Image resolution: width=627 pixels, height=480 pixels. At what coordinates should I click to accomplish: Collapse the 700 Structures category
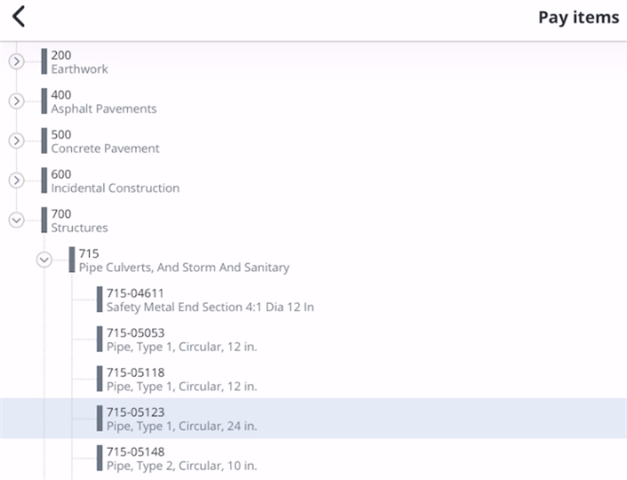pyautogui.click(x=16, y=220)
